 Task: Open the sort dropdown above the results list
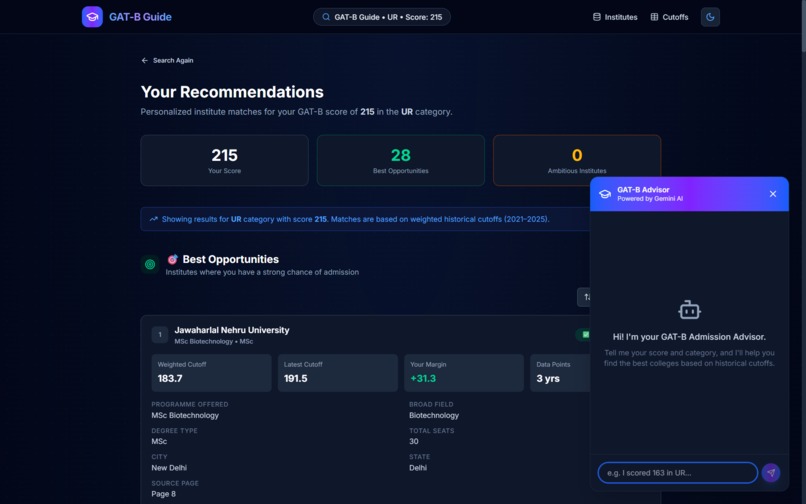click(x=584, y=297)
